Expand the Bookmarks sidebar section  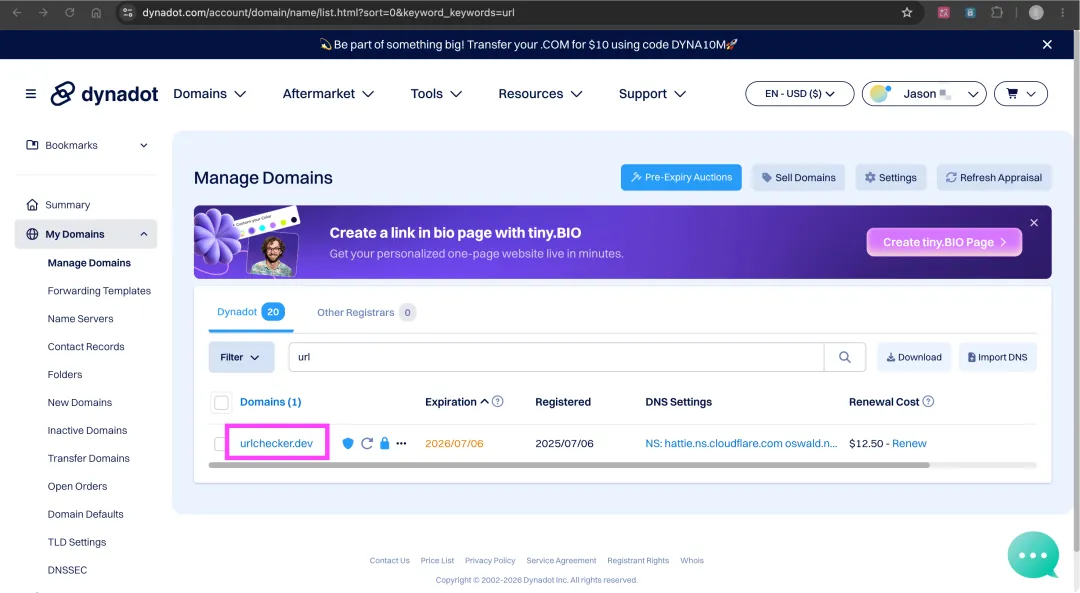tap(87, 145)
